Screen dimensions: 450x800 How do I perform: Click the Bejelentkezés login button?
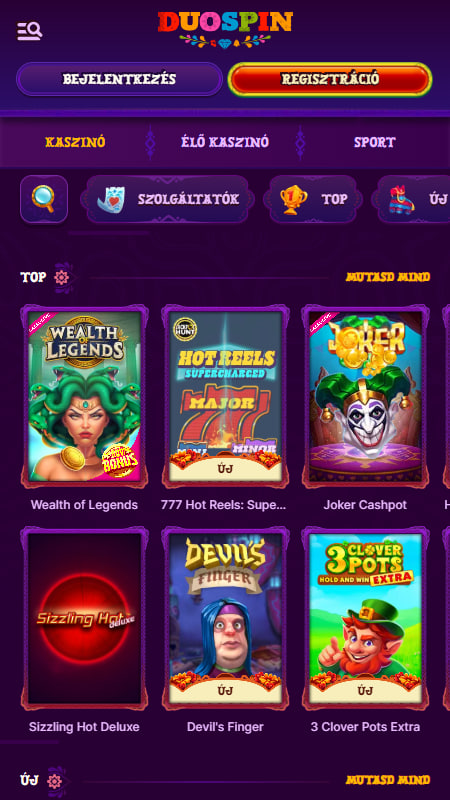click(x=119, y=79)
